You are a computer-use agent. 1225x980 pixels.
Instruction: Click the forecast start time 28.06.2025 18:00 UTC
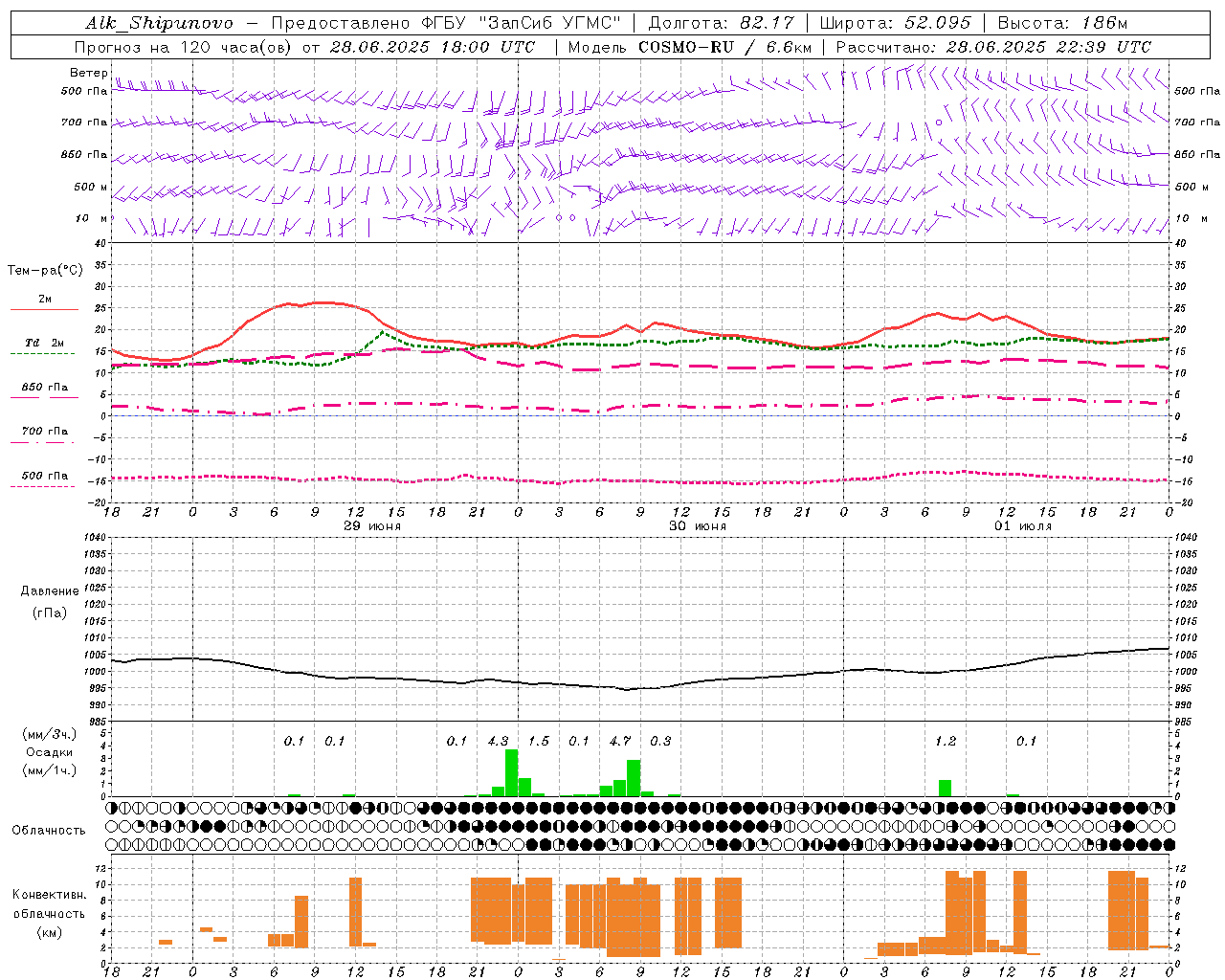point(432,47)
